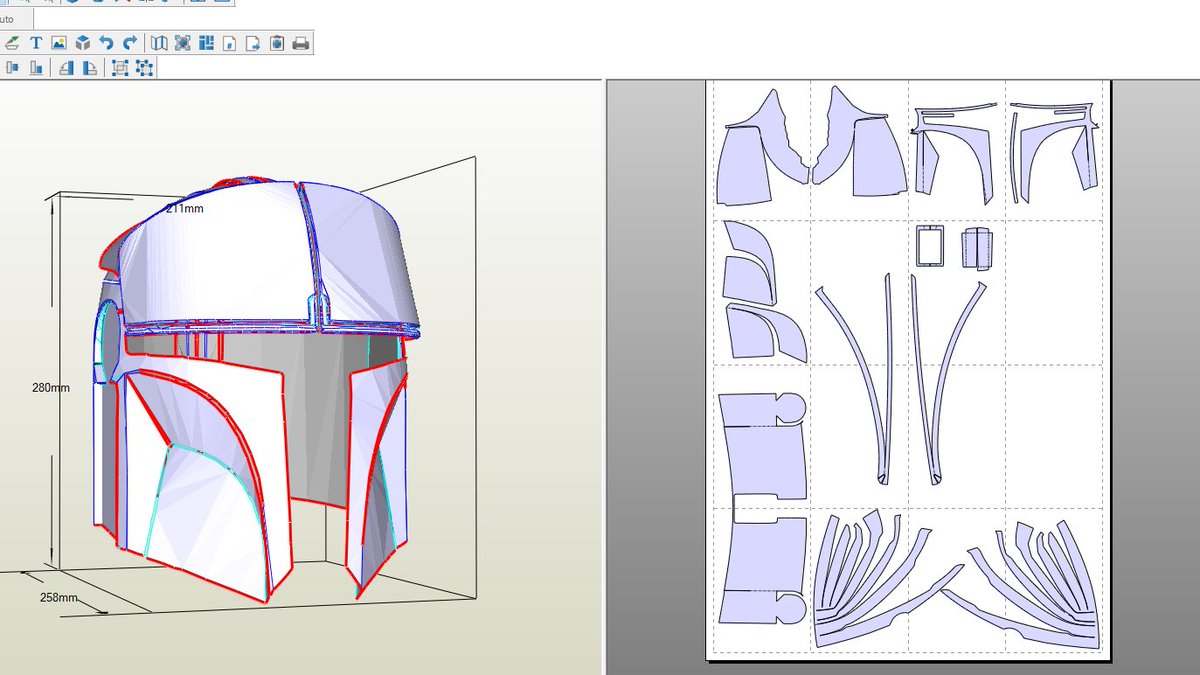
Task: Click the align to bottom icon
Action: click(x=36, y=68)
